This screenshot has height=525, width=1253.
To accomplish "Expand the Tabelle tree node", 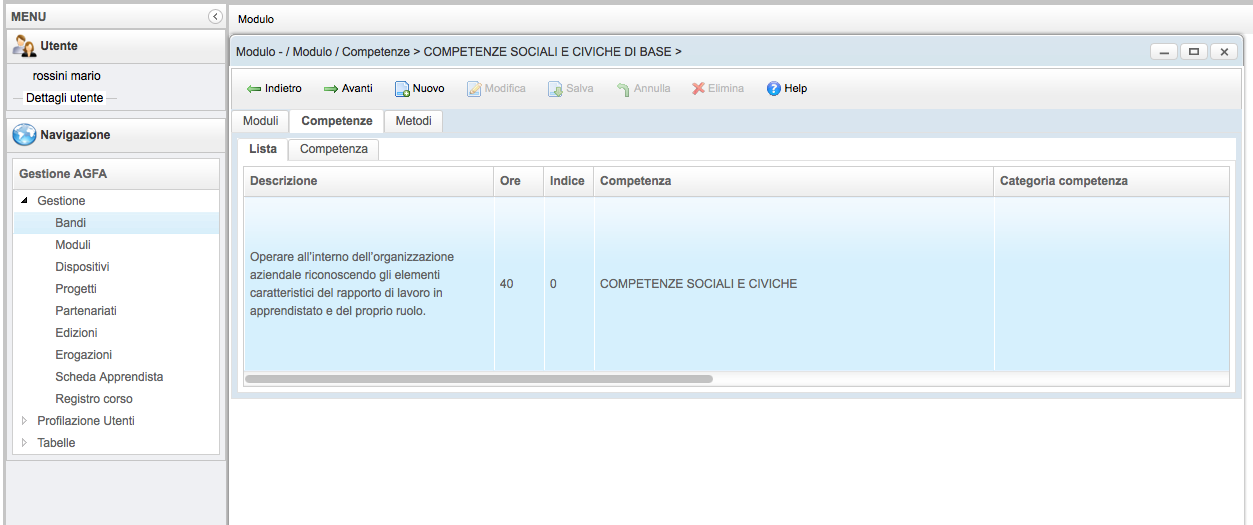I will tap(25, 443).
